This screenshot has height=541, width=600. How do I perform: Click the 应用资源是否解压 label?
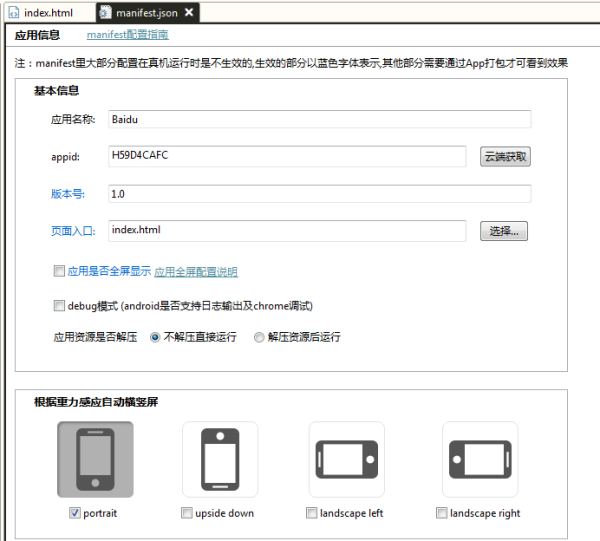[x=95, y=337]
